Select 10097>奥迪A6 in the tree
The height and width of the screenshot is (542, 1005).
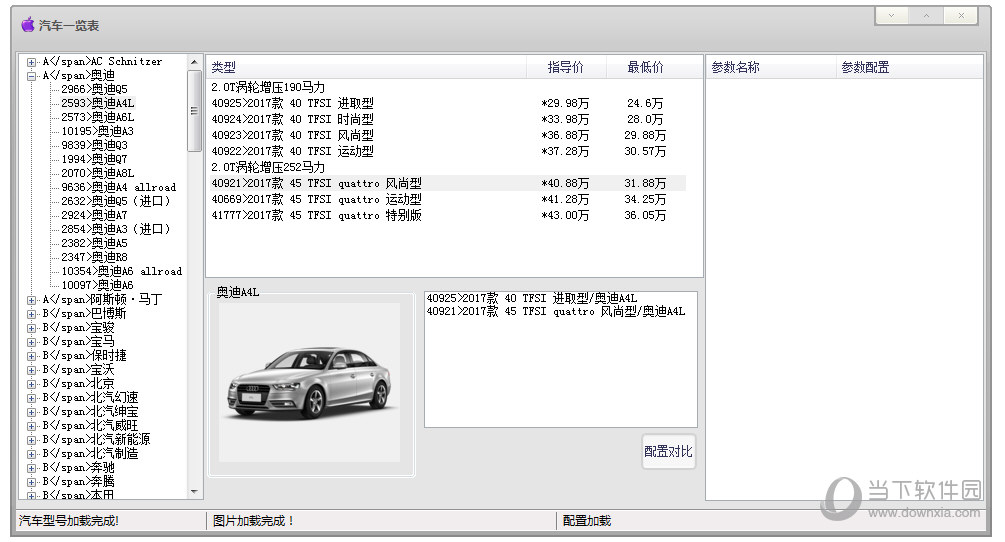97,286
